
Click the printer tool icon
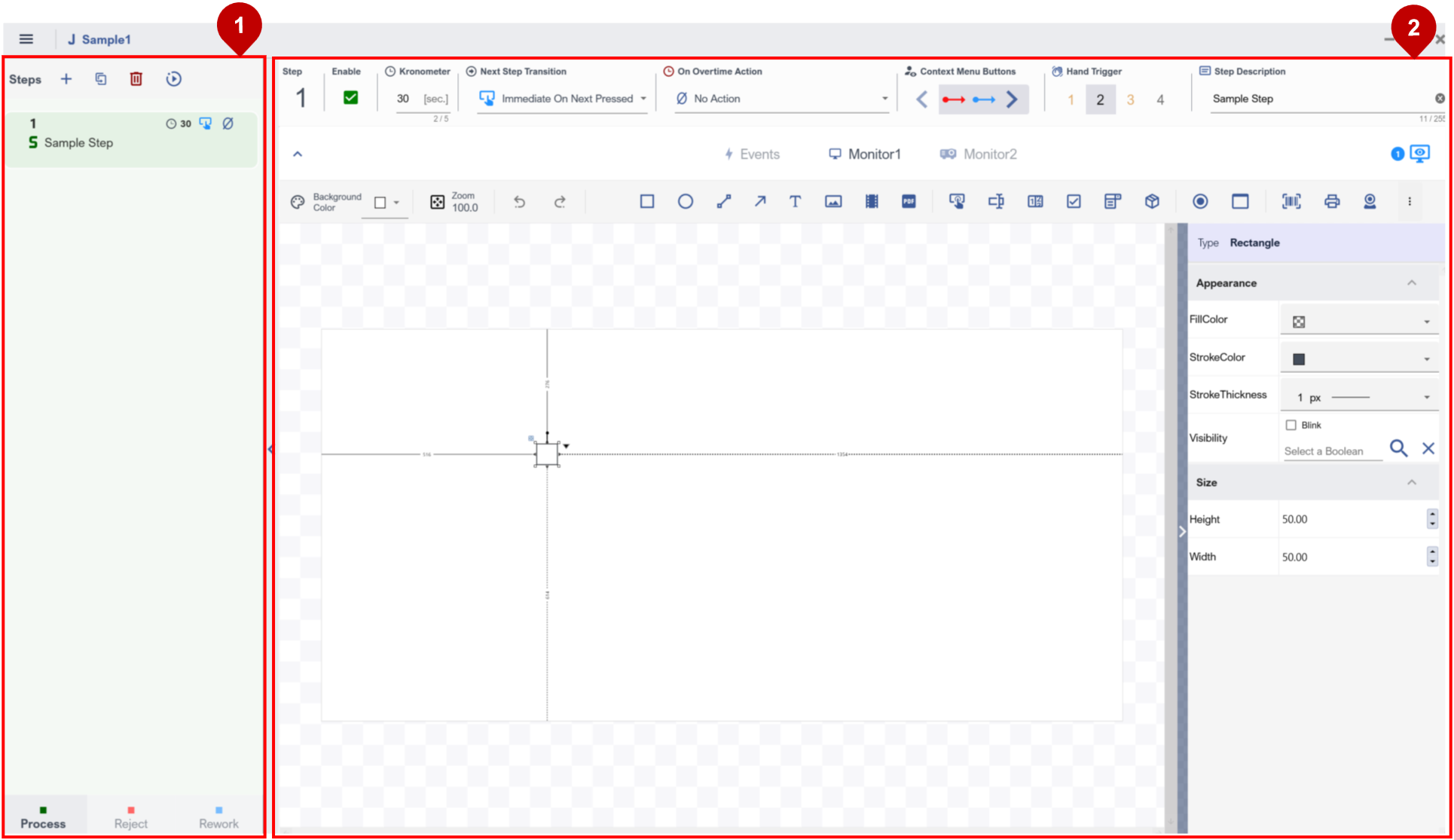point(1332,201)
